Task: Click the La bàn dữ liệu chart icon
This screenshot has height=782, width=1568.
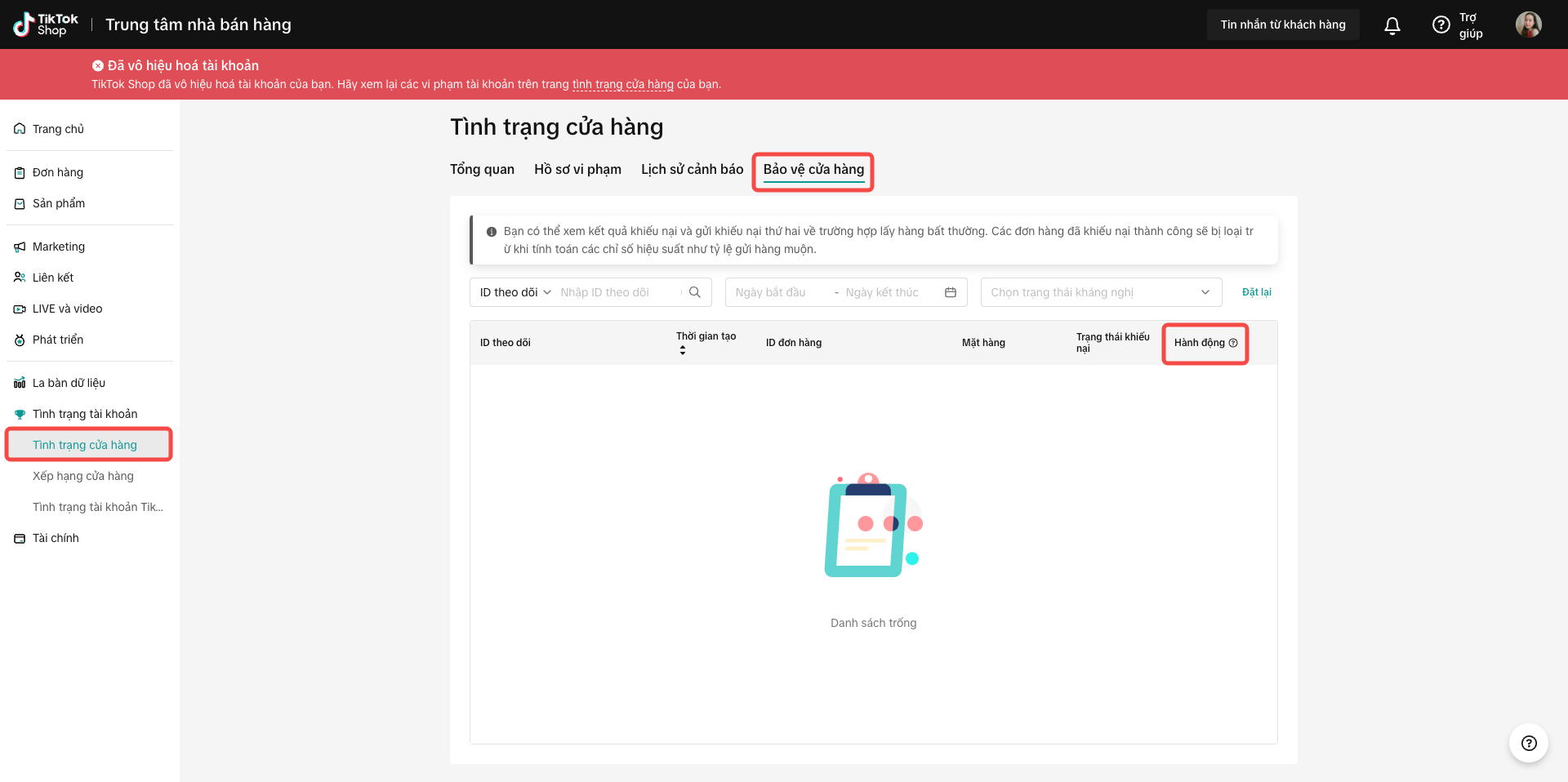Action: coord(20,383)
